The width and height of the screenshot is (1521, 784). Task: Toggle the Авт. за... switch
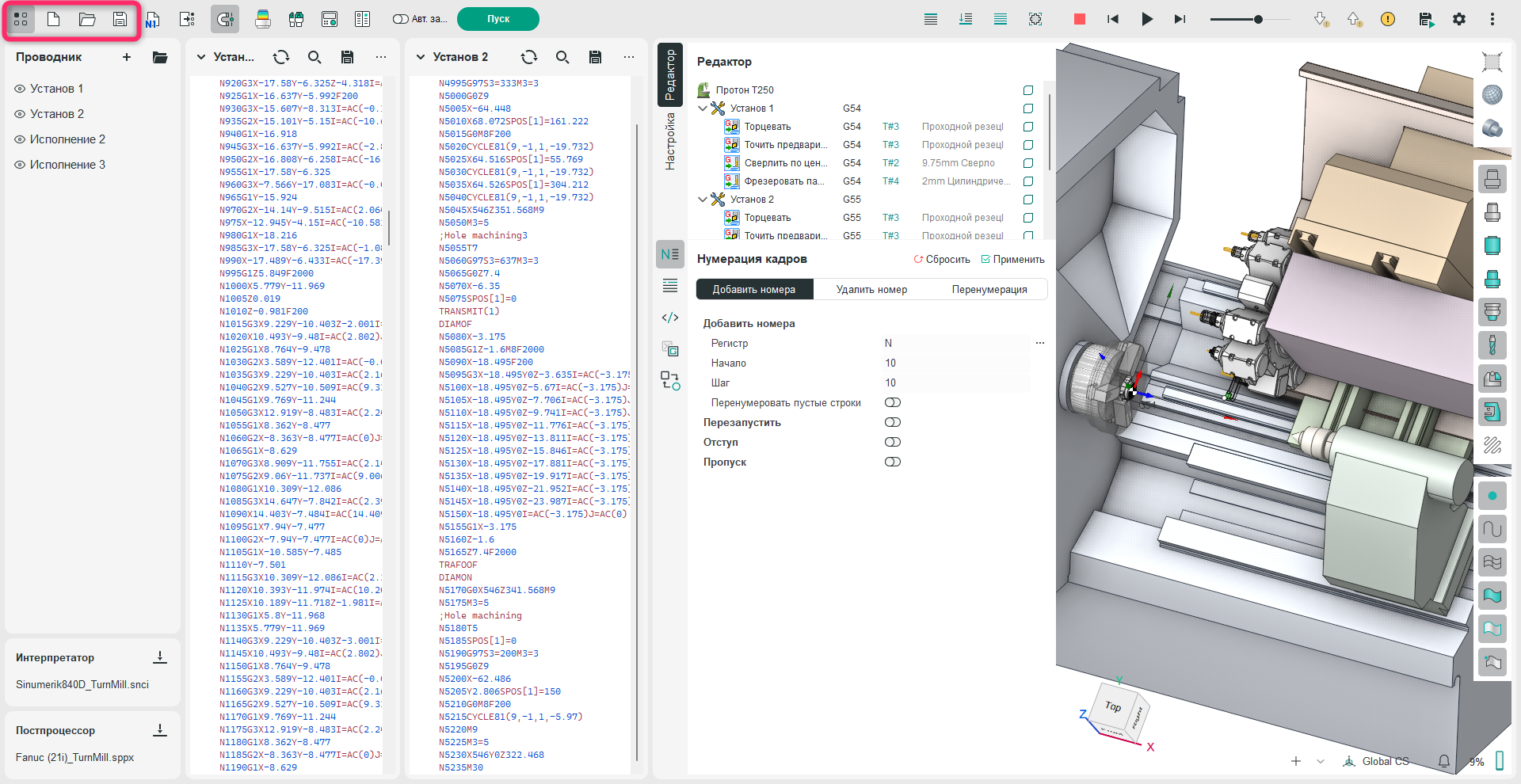tap(401, 19)
